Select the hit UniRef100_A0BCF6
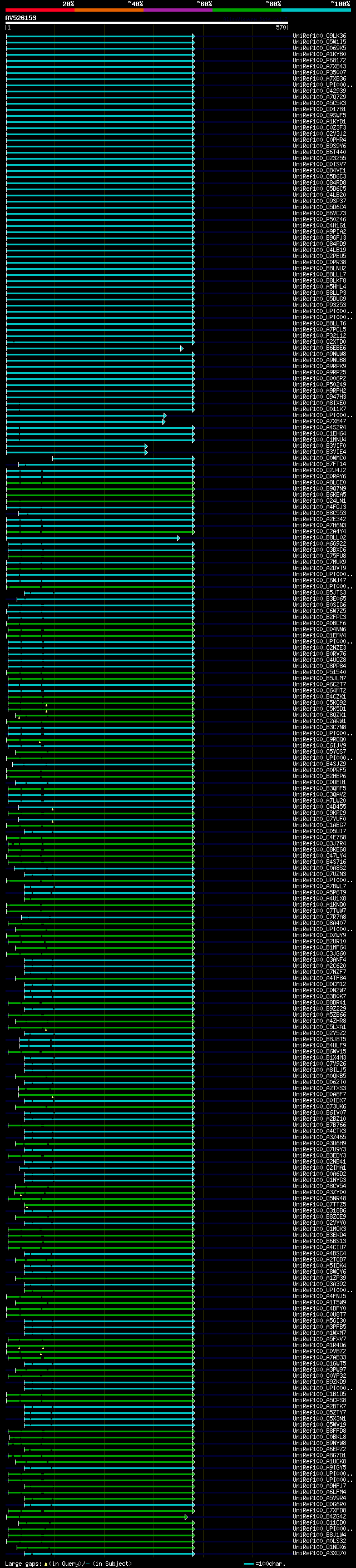This screenshot has height=1568, width=356. click(x=319, y=624)
